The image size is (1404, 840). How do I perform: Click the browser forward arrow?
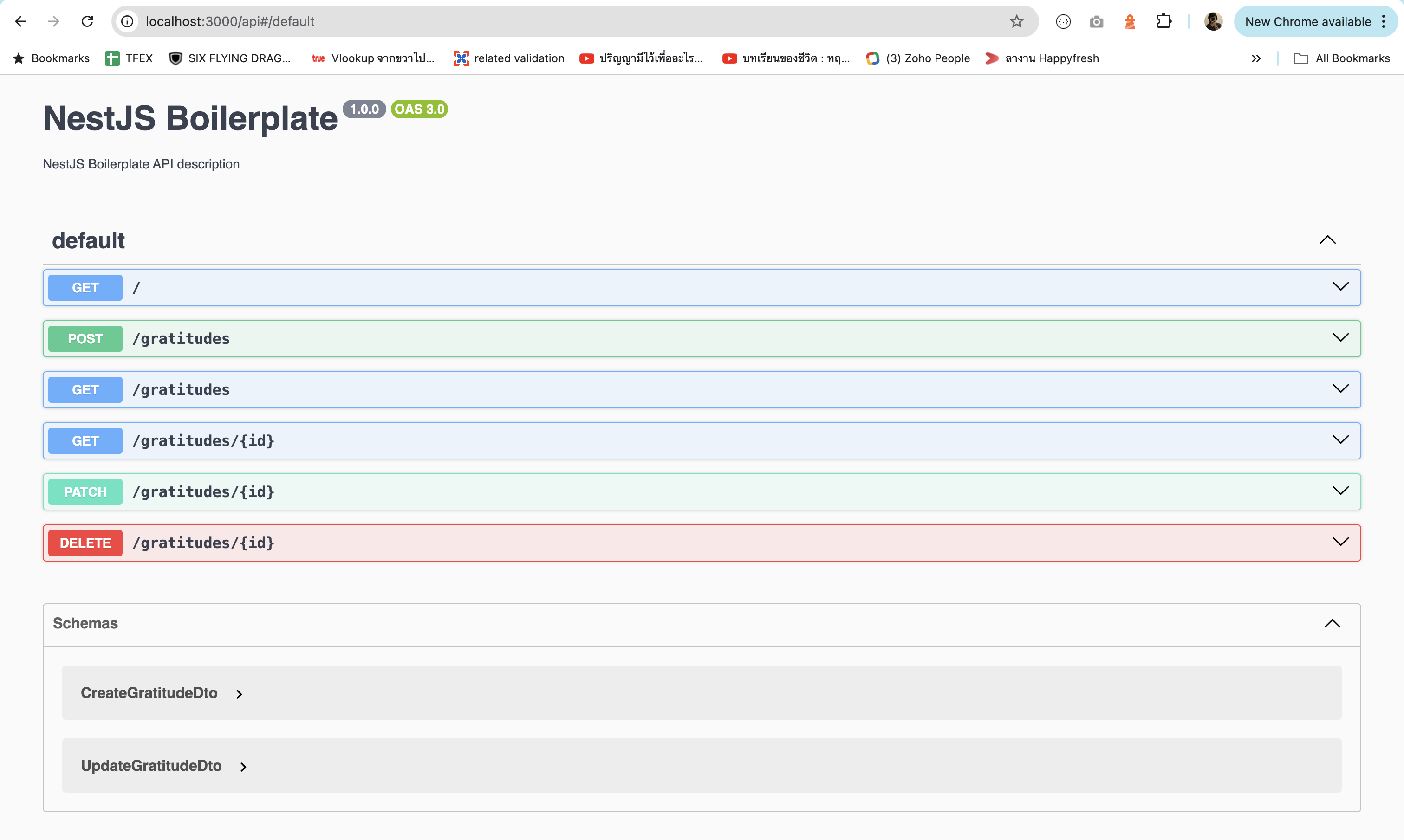pos(54,21)
